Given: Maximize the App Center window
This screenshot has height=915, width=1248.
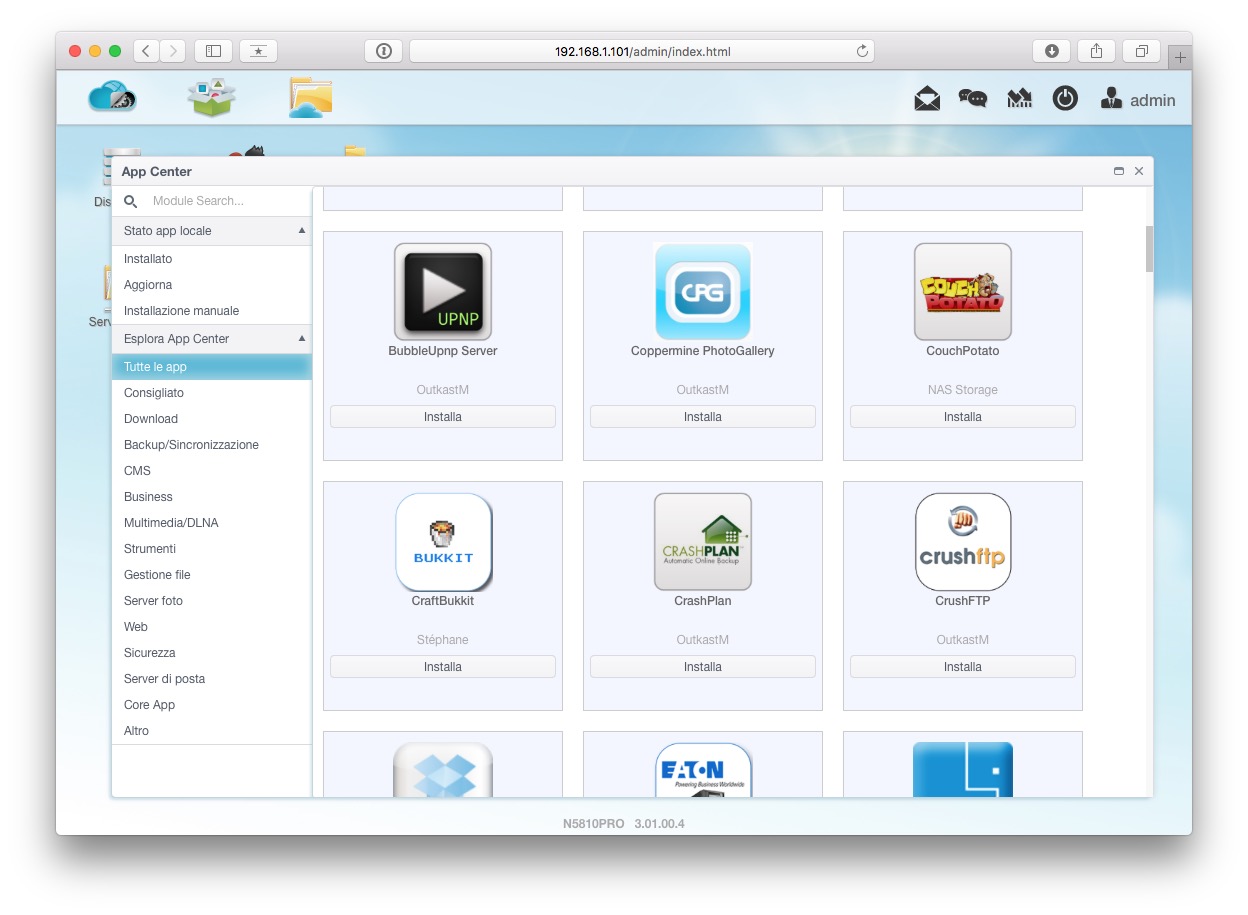Looking at the screenshot, I should 1119,171.
